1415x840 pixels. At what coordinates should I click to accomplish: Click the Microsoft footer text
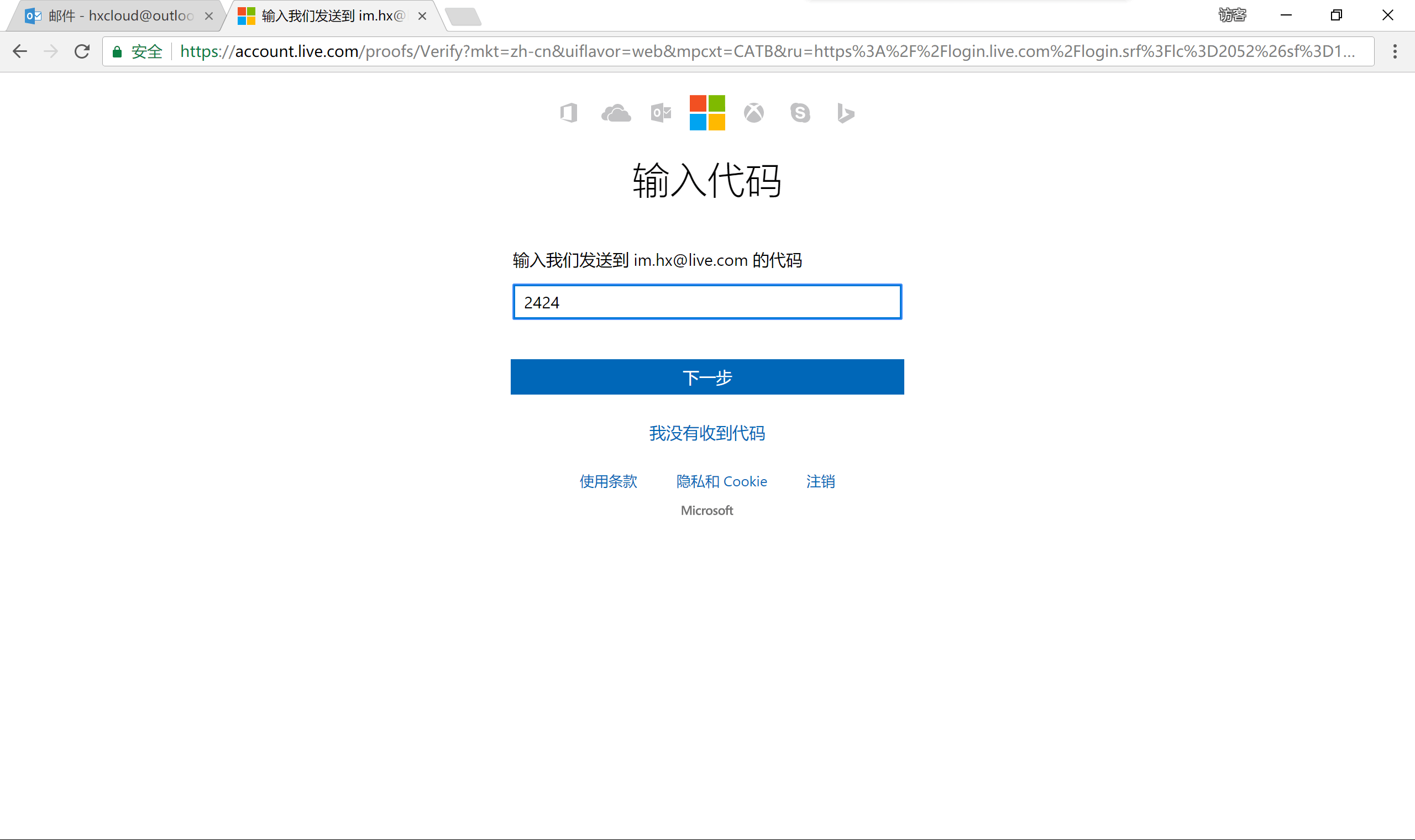click(x=707, y=511)
